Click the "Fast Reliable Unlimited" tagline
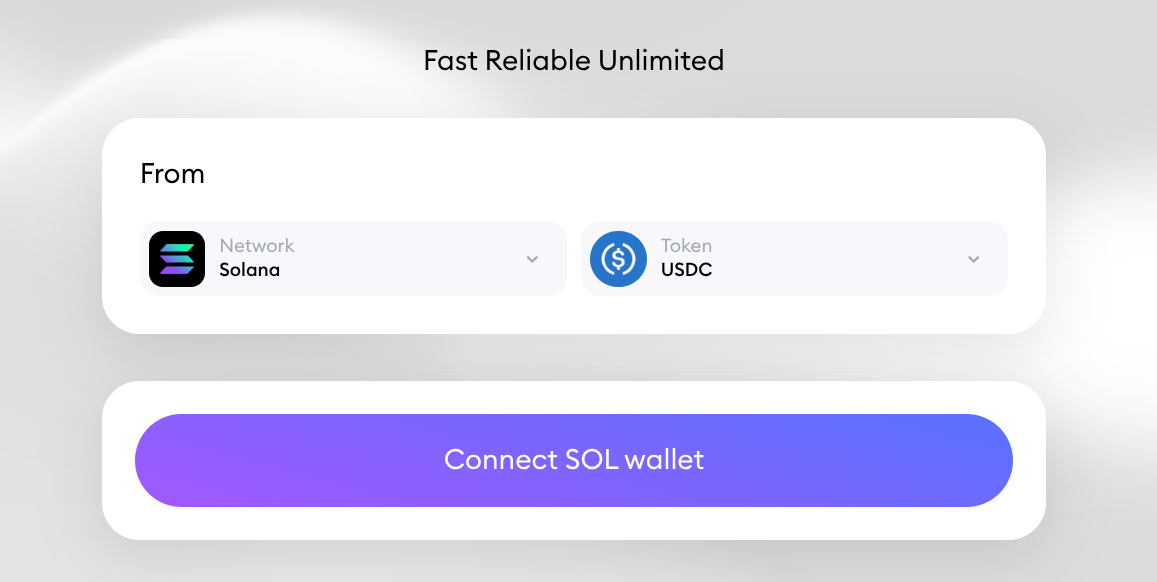The height and width of the screenshot is (582, 1157). 573,61
